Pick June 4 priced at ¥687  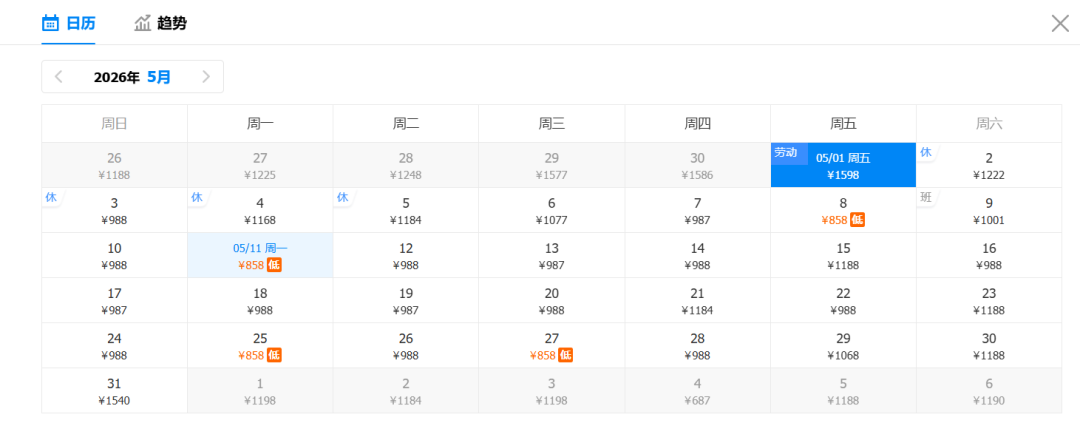tap(697, 391)
